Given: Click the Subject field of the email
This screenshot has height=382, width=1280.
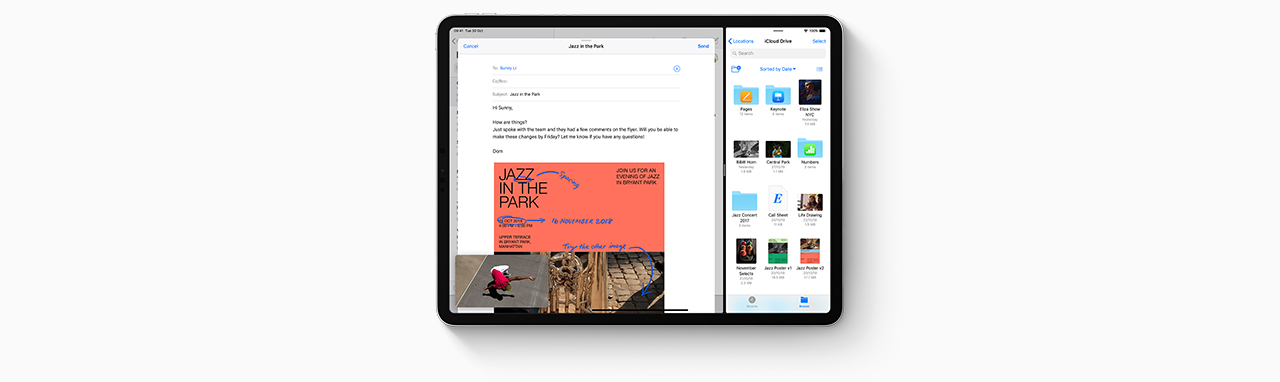Looking at the screenshot, I should (x=585, y=94).
